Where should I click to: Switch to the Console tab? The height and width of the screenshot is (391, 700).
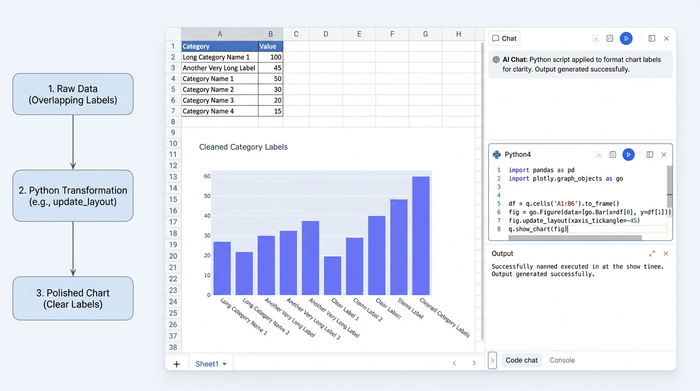(562, 360)
